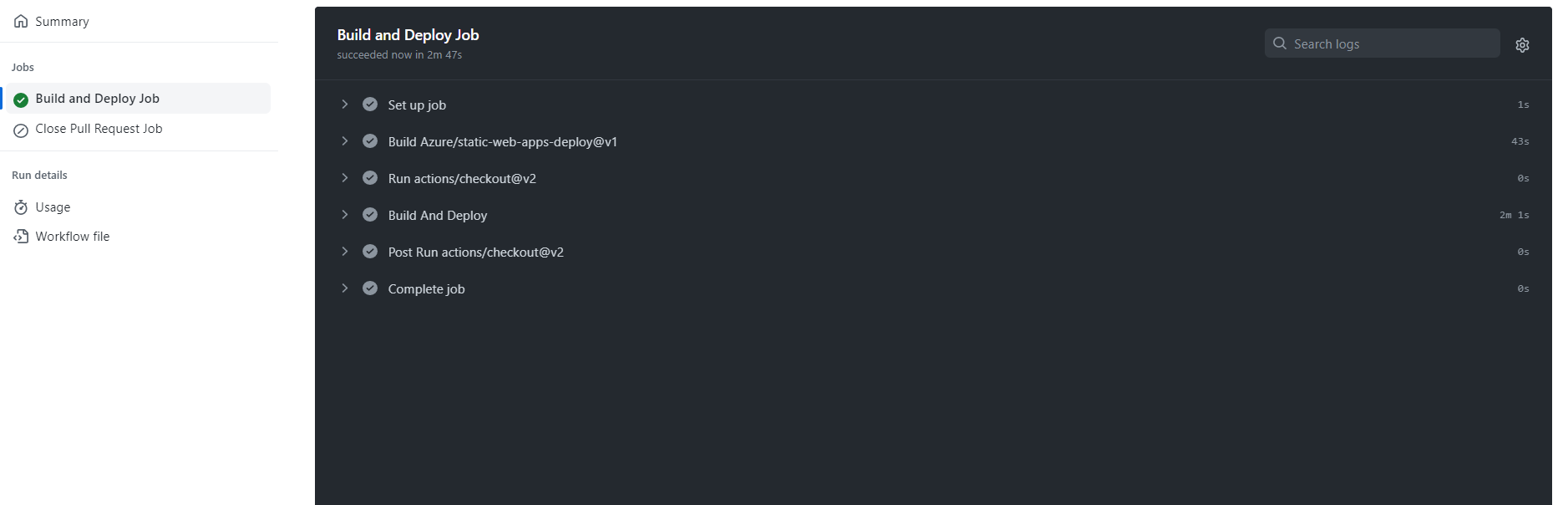Screen dimensions: 1568x505
Task: Click skipped icon beside Close Pull Request Job
Action: tap(21, 130)
